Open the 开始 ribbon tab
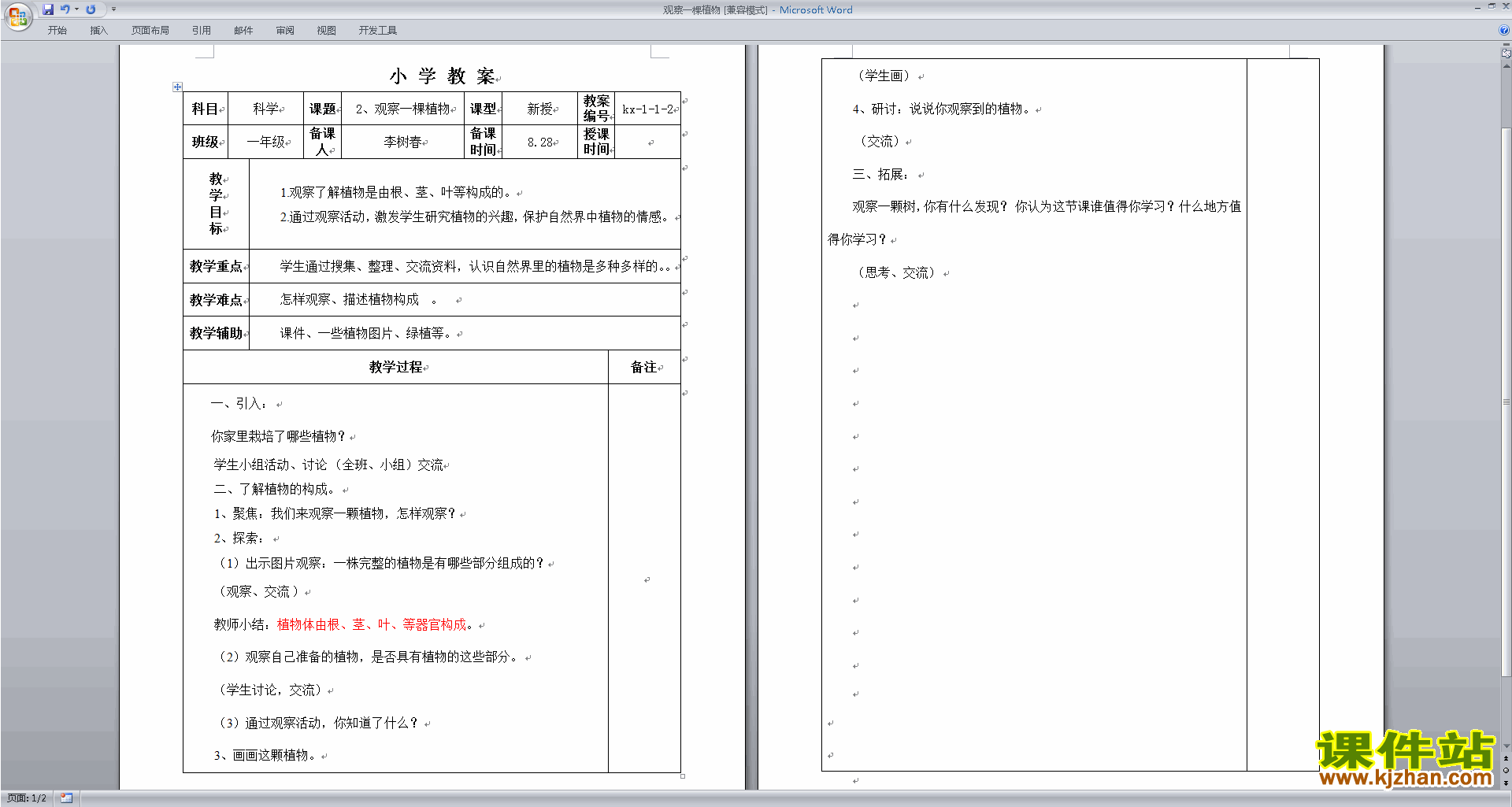This screenshot has height=807, width=1512. tap(57, 30)
